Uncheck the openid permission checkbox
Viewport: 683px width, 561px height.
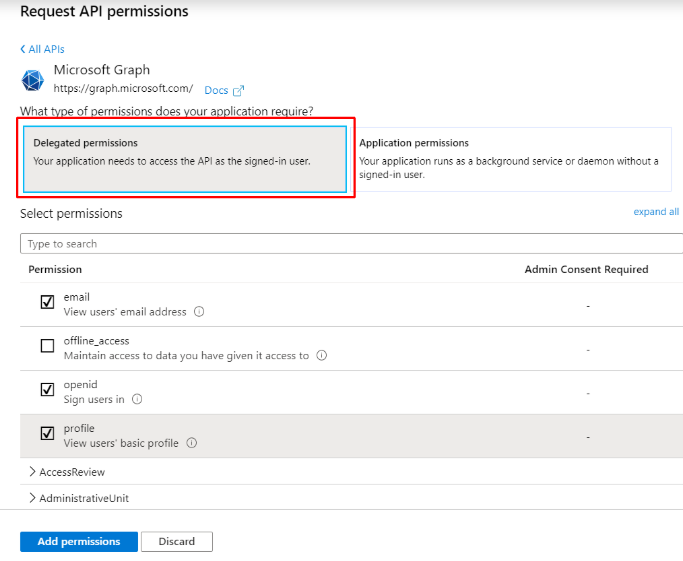[47, 390]
